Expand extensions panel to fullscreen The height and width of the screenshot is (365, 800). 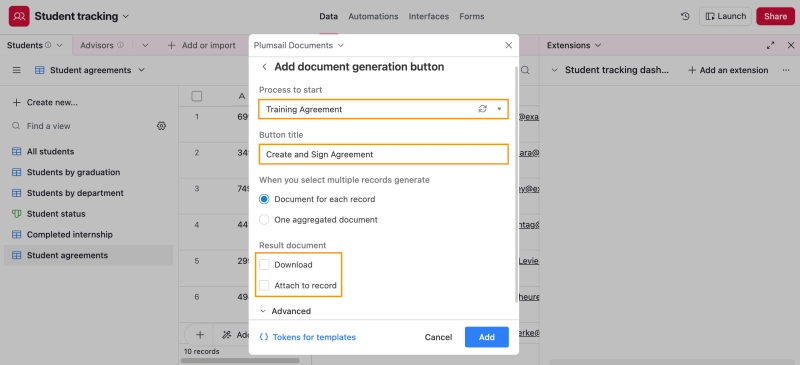tap(770, 45)
